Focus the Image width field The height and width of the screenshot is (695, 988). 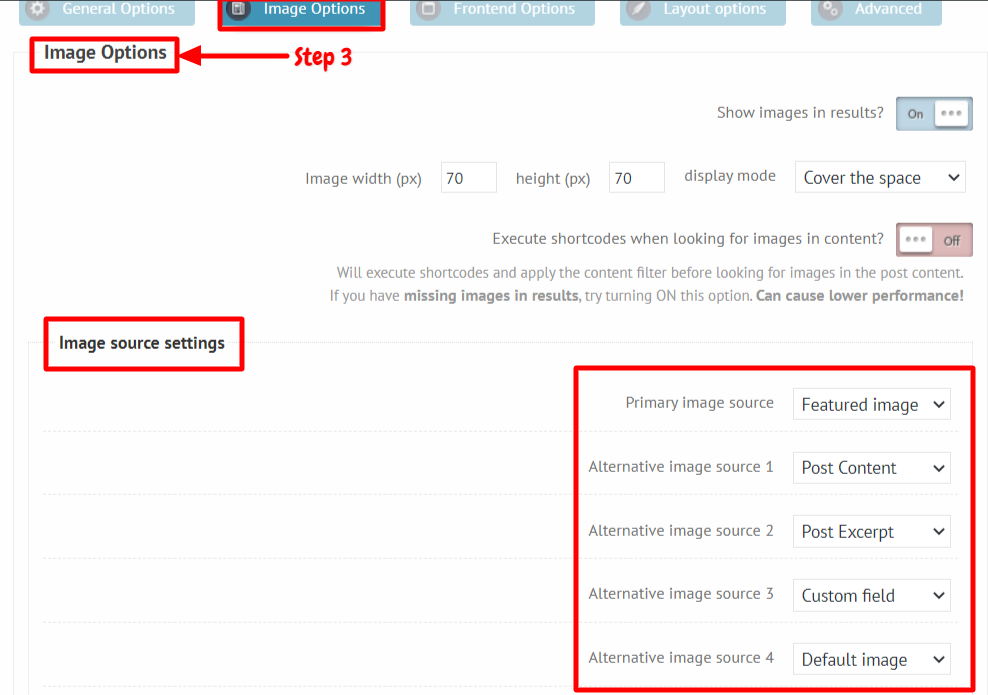click(469, 178)
